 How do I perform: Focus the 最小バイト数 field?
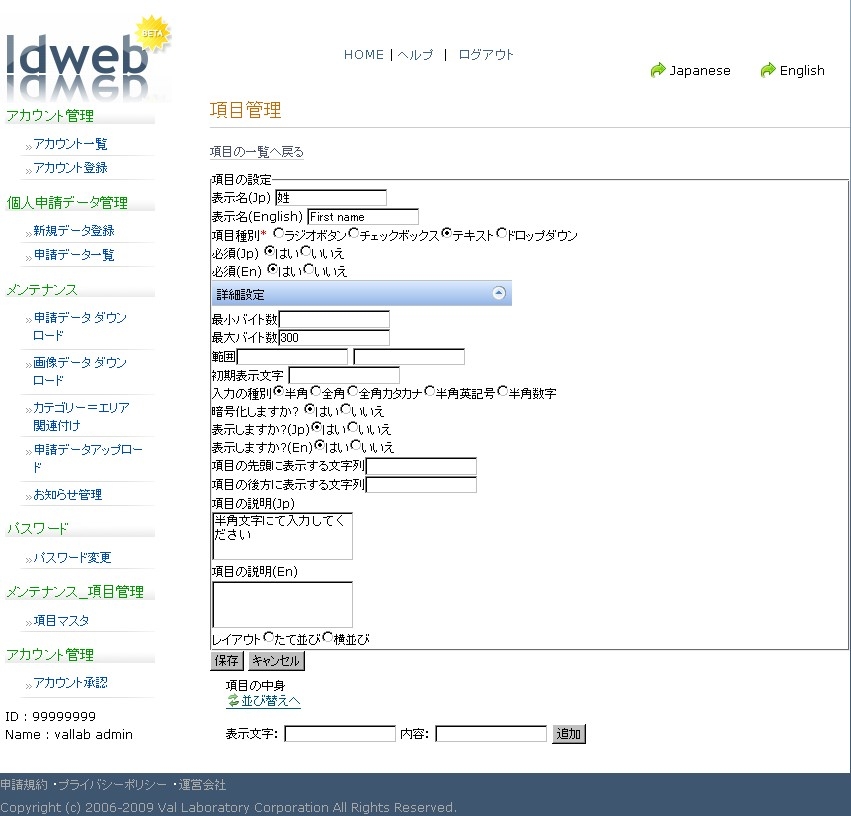334,319
